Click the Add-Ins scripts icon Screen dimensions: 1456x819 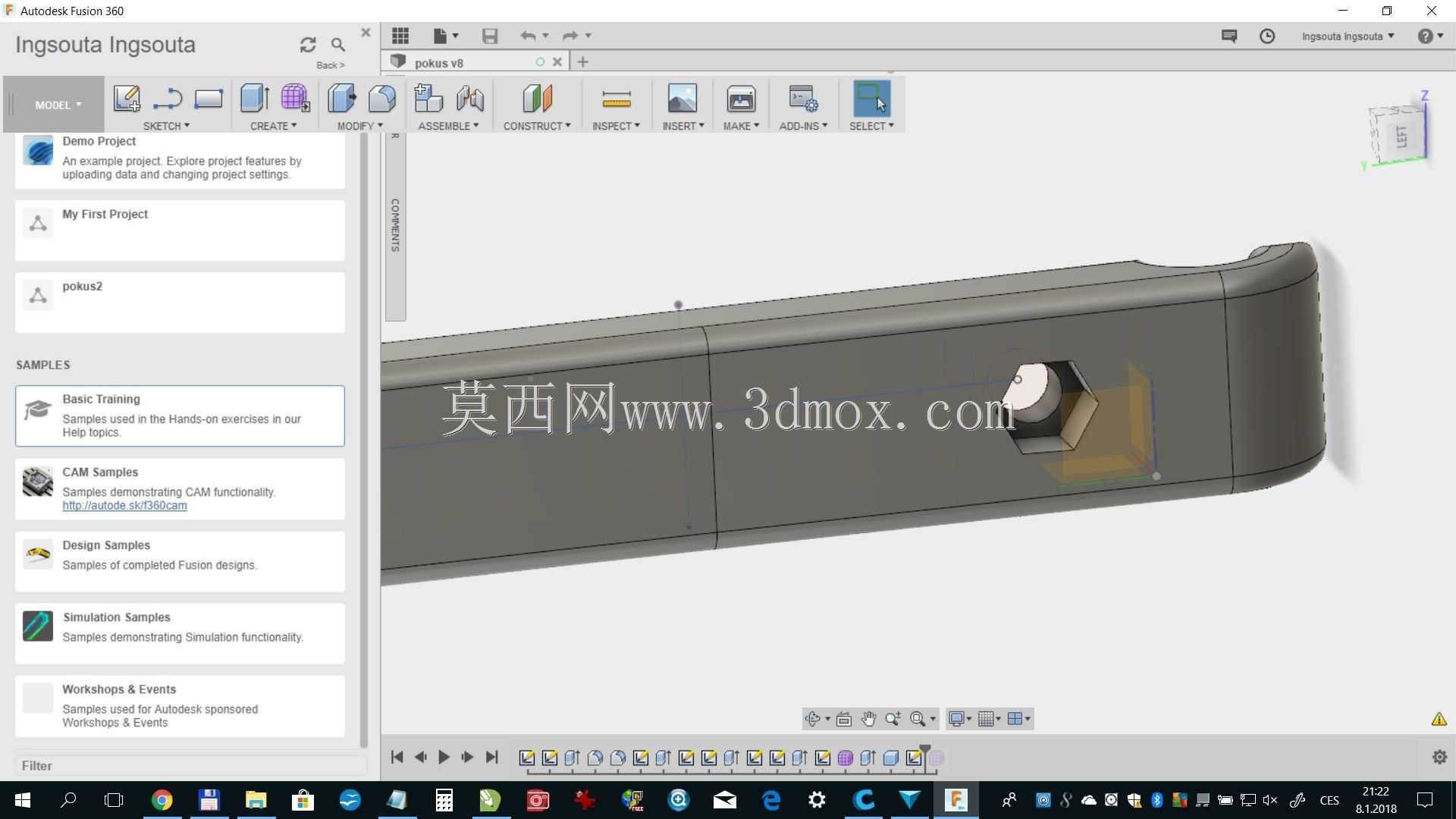point(803,99)
